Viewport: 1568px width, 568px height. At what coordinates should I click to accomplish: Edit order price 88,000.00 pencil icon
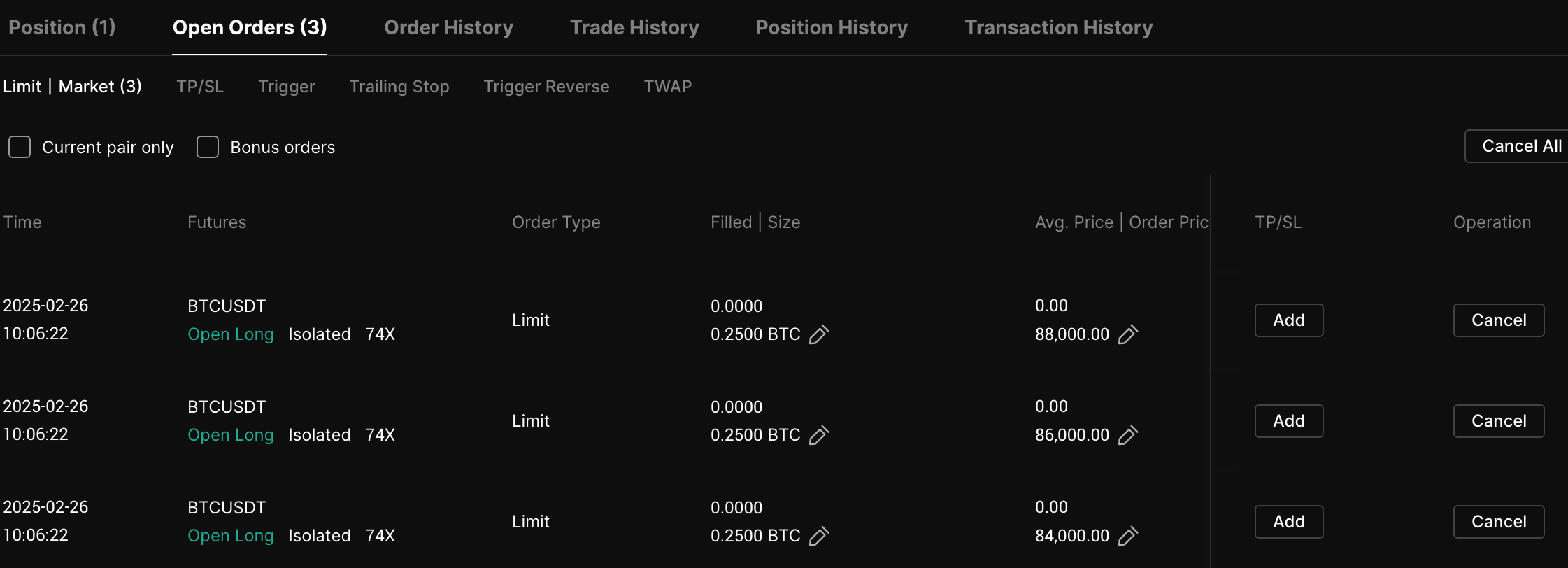pos(1128,334)
